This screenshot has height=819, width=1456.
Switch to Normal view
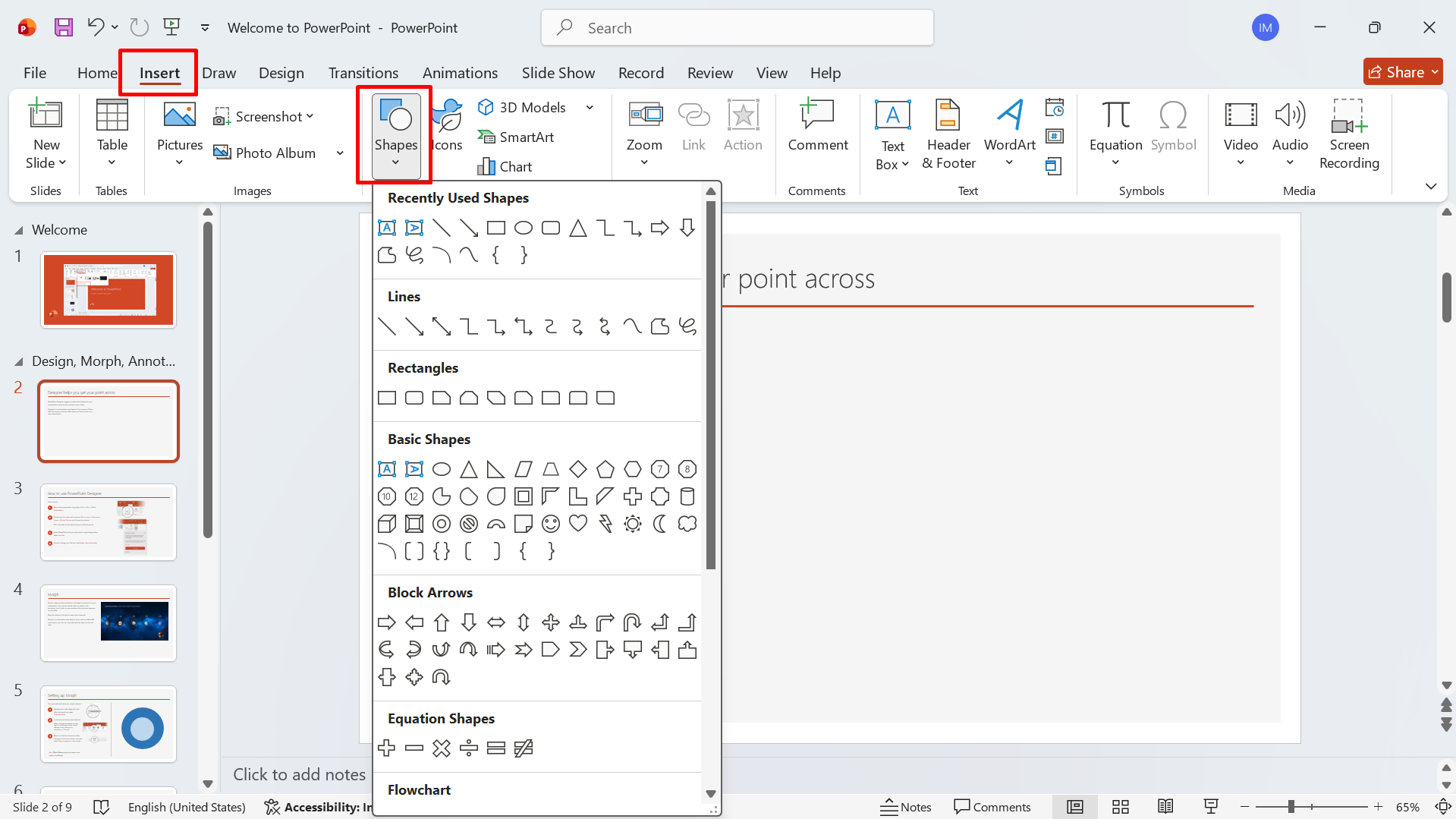[x=1075, y=807]
